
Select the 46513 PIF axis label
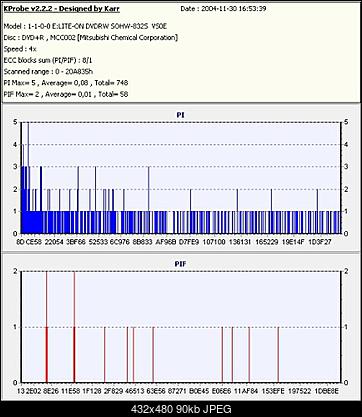(134, 391)
